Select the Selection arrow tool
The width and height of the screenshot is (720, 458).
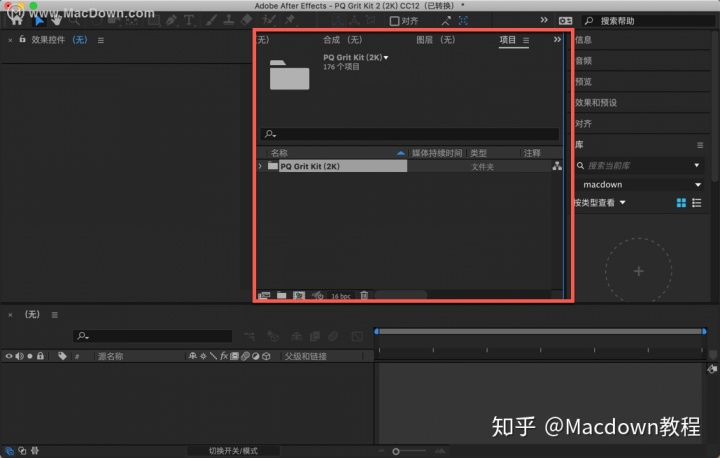[39, 20]
